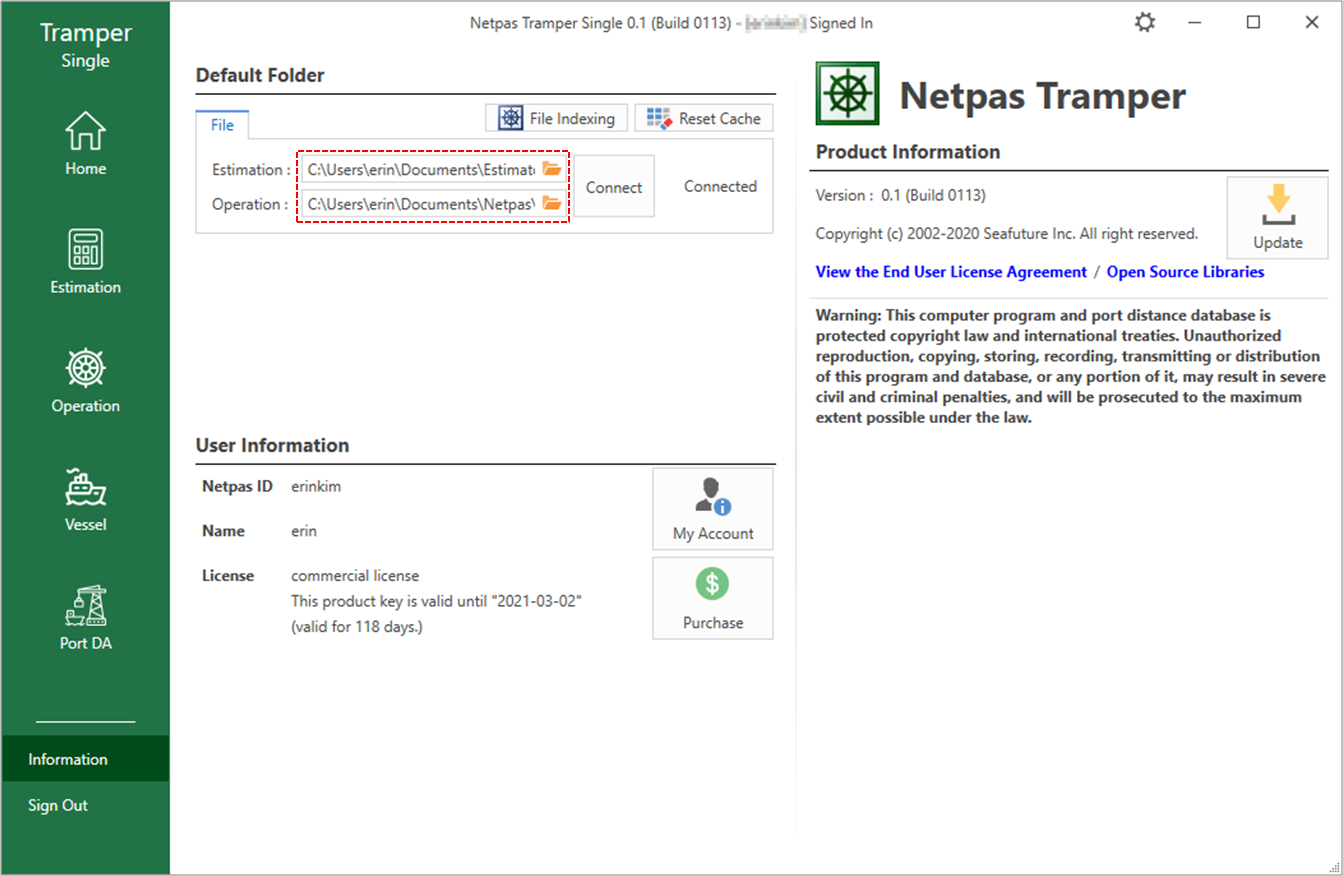The width and height of the screenshot is (1343, 876).
Task: Open the Open Source Libraries link
Action: click(x=1185, y=272)
